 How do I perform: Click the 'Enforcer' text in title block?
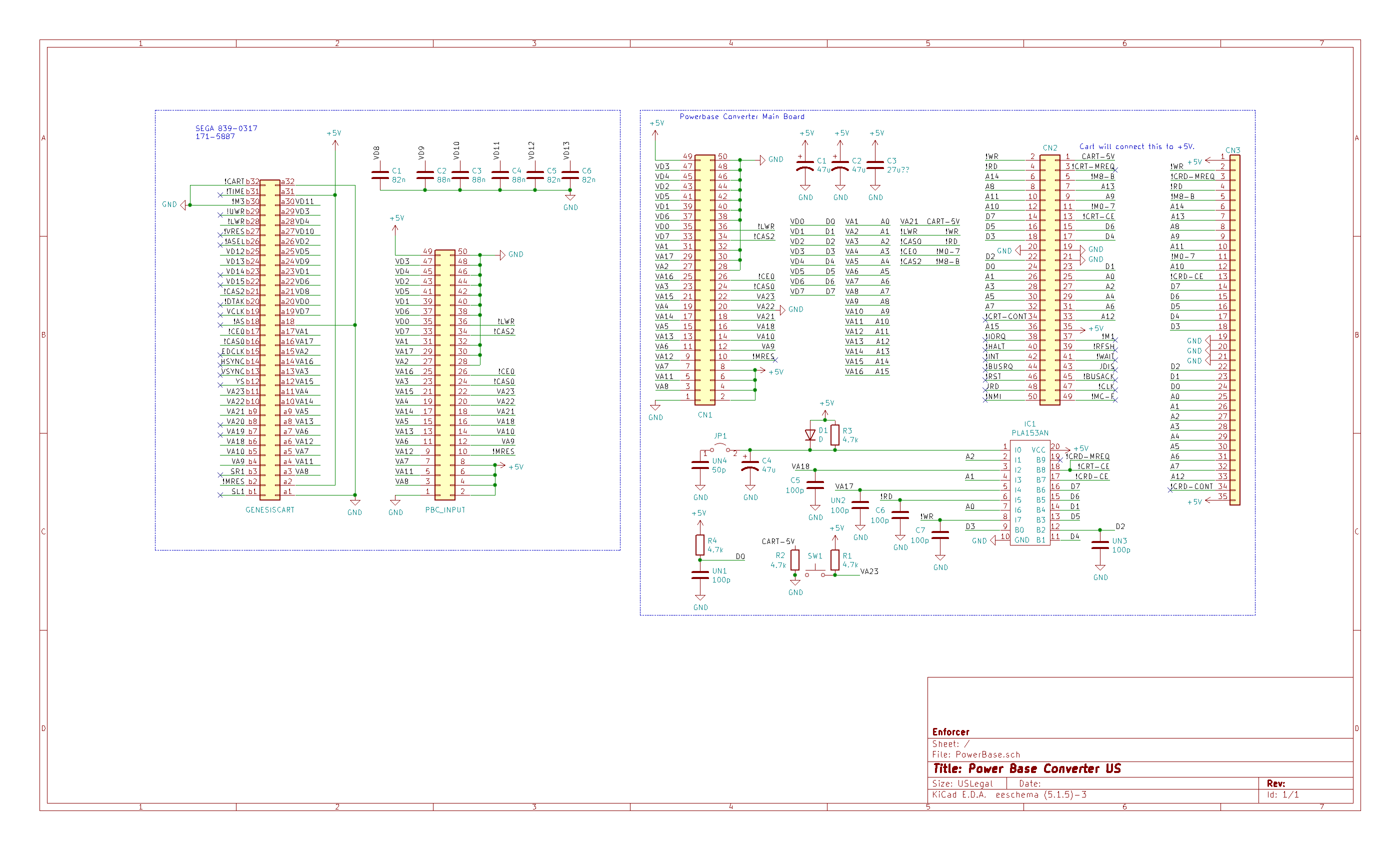tap(950, 732)
